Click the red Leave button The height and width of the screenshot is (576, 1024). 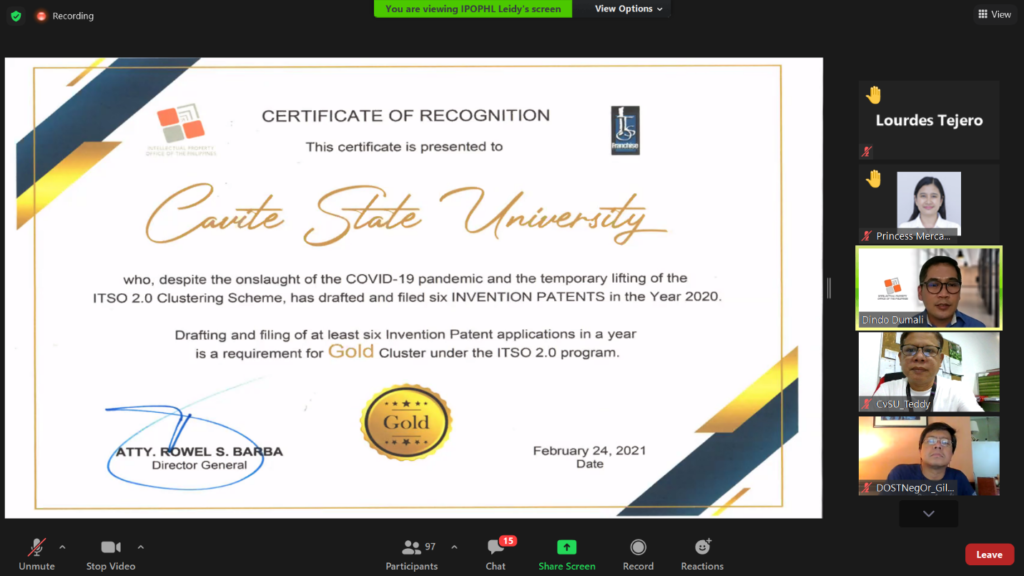click(x=989, y=554)
